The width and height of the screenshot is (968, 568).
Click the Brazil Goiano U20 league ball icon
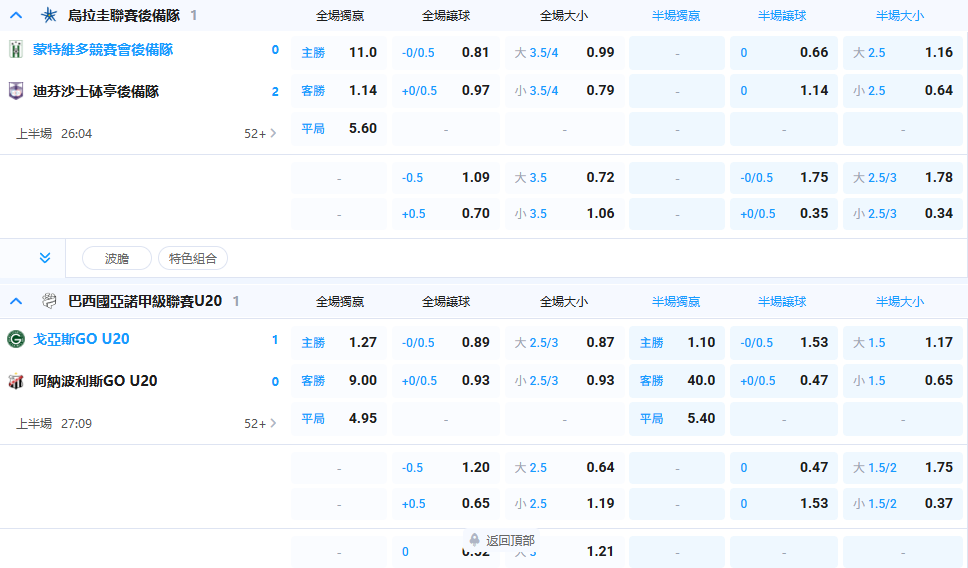point(49,301)
